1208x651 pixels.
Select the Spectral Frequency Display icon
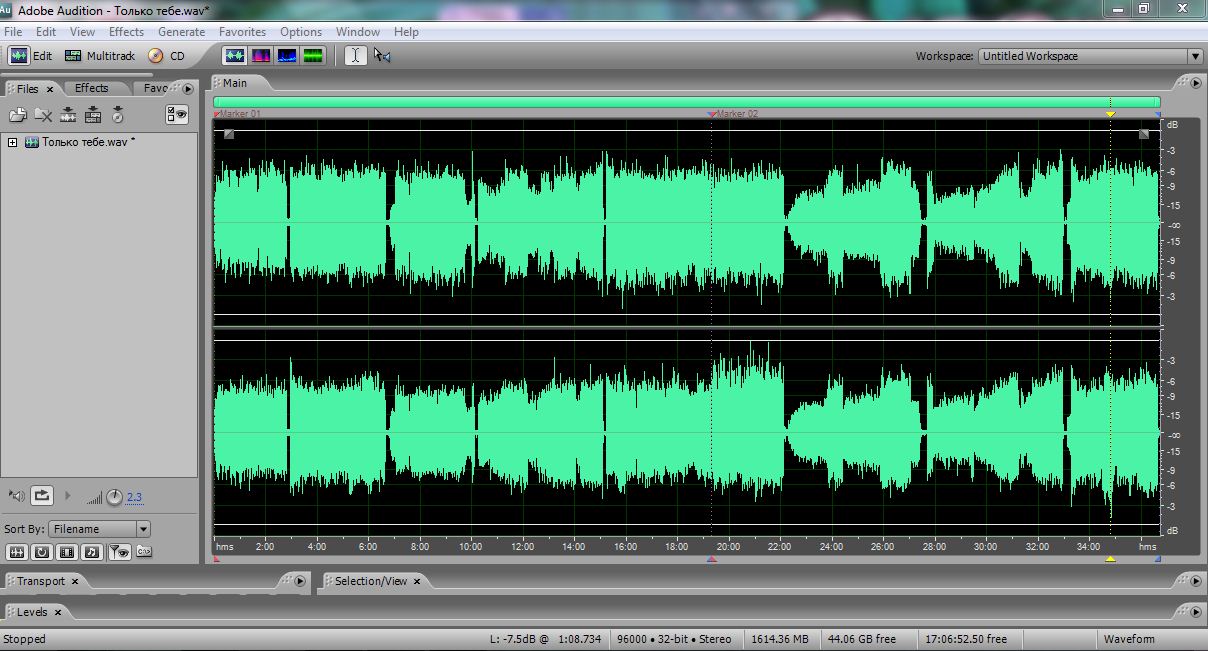261,56
